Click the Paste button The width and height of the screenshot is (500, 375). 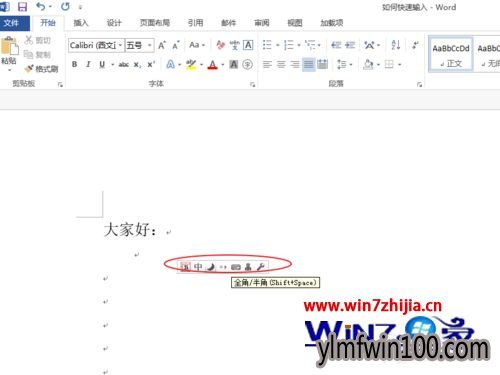9,52
